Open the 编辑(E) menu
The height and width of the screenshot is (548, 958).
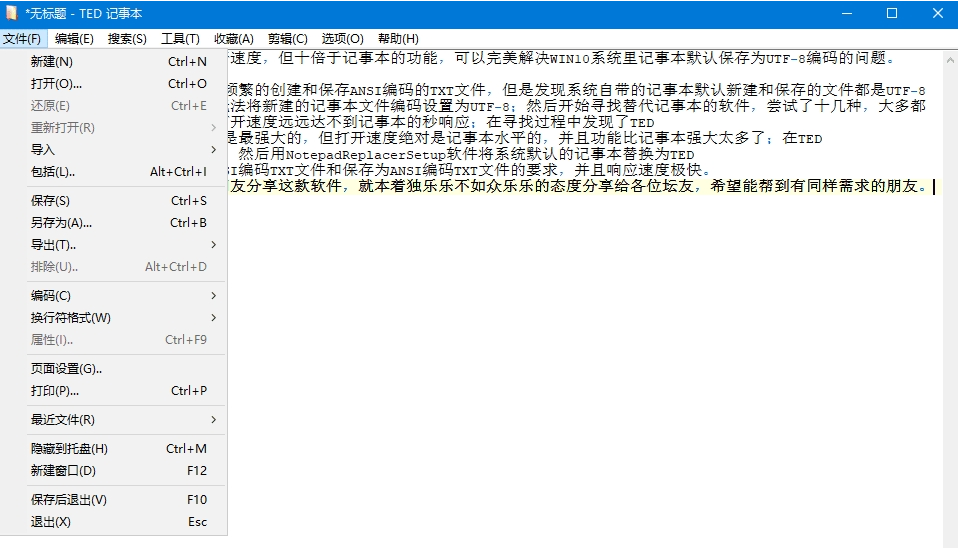tap(74, 39)
